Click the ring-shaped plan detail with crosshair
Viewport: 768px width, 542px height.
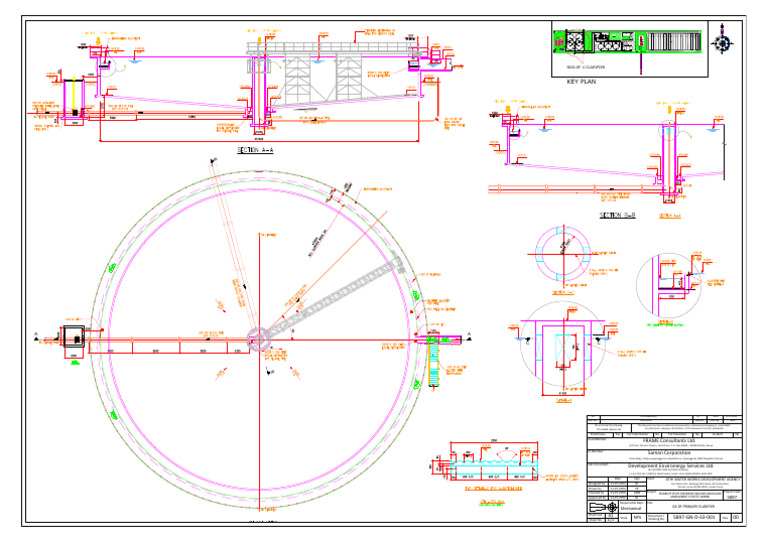tap(563, 255)
